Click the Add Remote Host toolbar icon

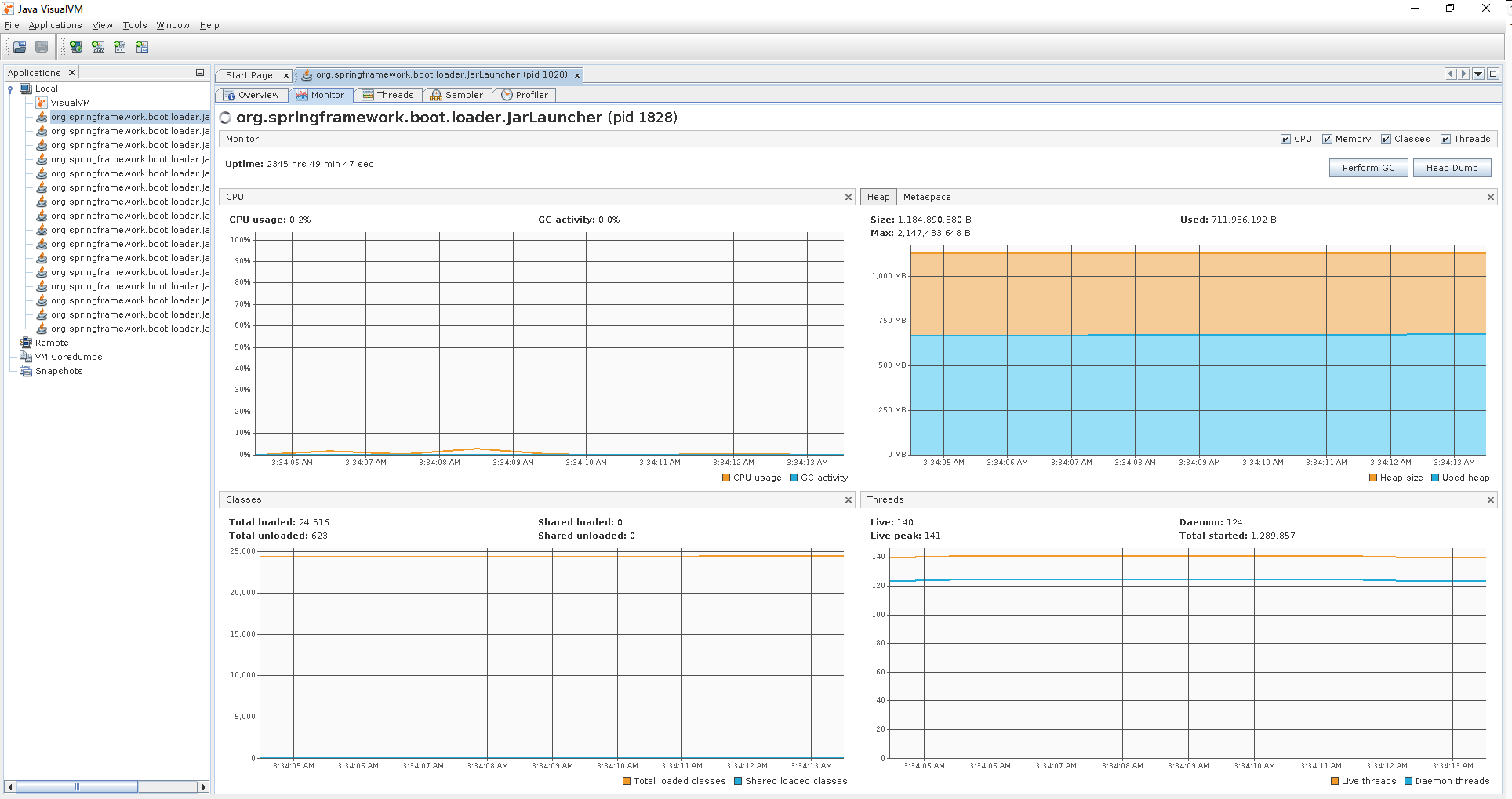[x=75, y=47]
